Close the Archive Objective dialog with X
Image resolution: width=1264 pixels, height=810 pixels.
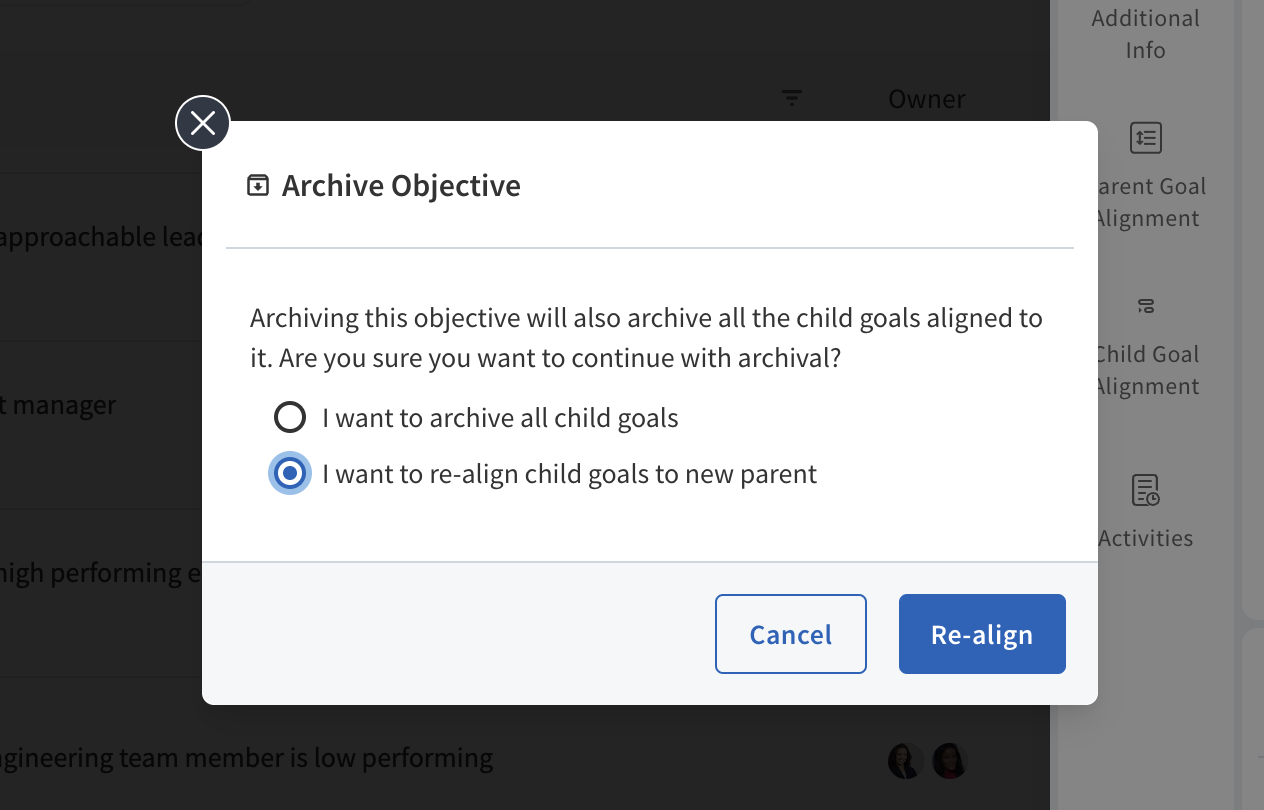click(203, 123)
